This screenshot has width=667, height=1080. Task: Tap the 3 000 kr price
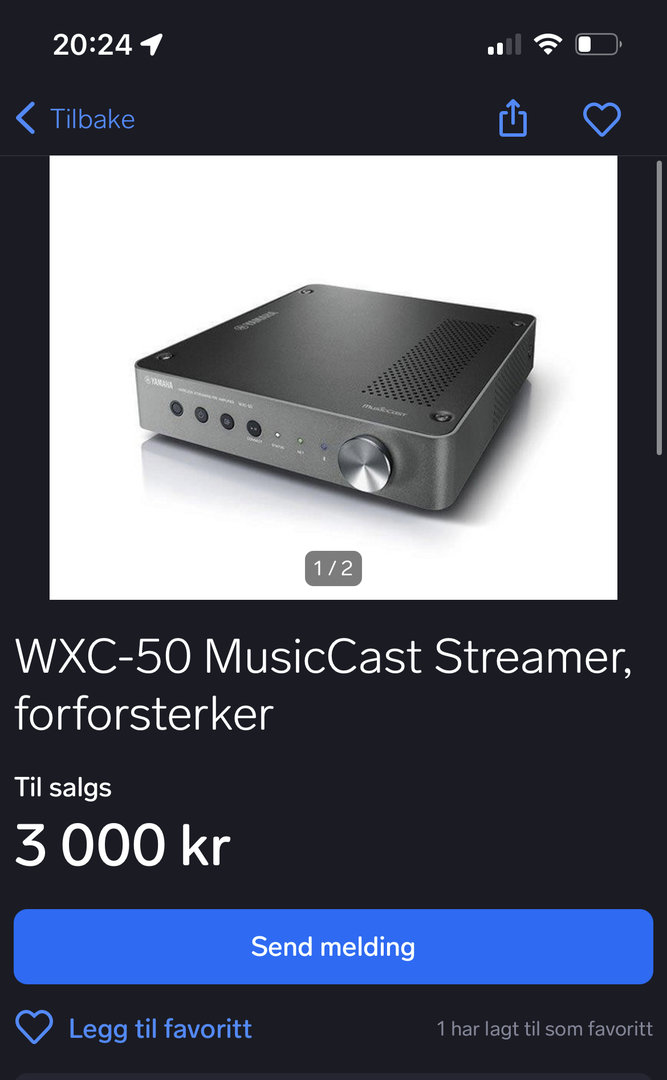coord(122,844)
